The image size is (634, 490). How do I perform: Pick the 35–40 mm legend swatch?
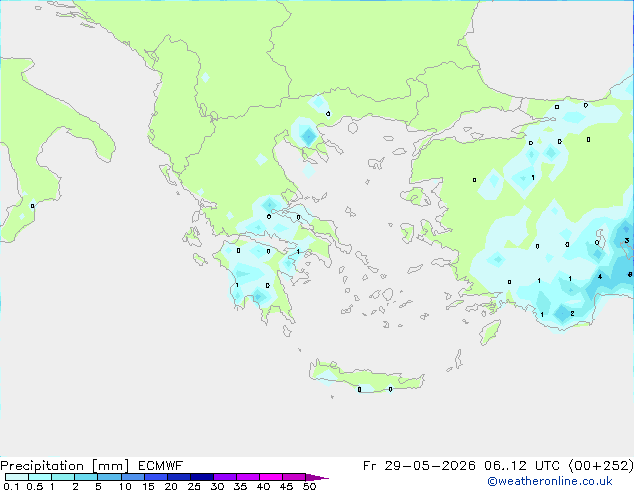point(247,477)
